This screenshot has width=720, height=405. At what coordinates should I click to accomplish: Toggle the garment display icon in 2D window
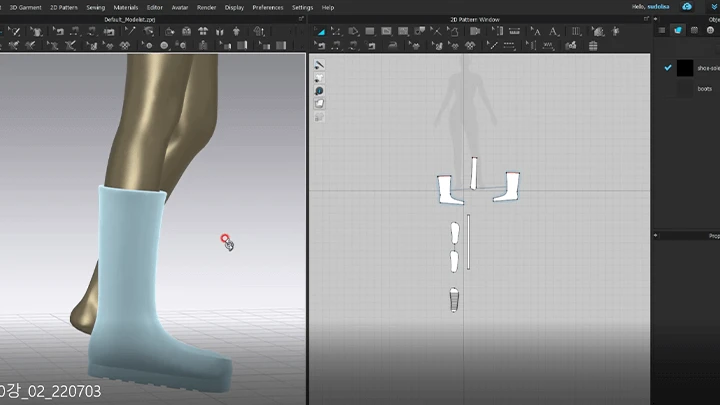tap(319, 78)
